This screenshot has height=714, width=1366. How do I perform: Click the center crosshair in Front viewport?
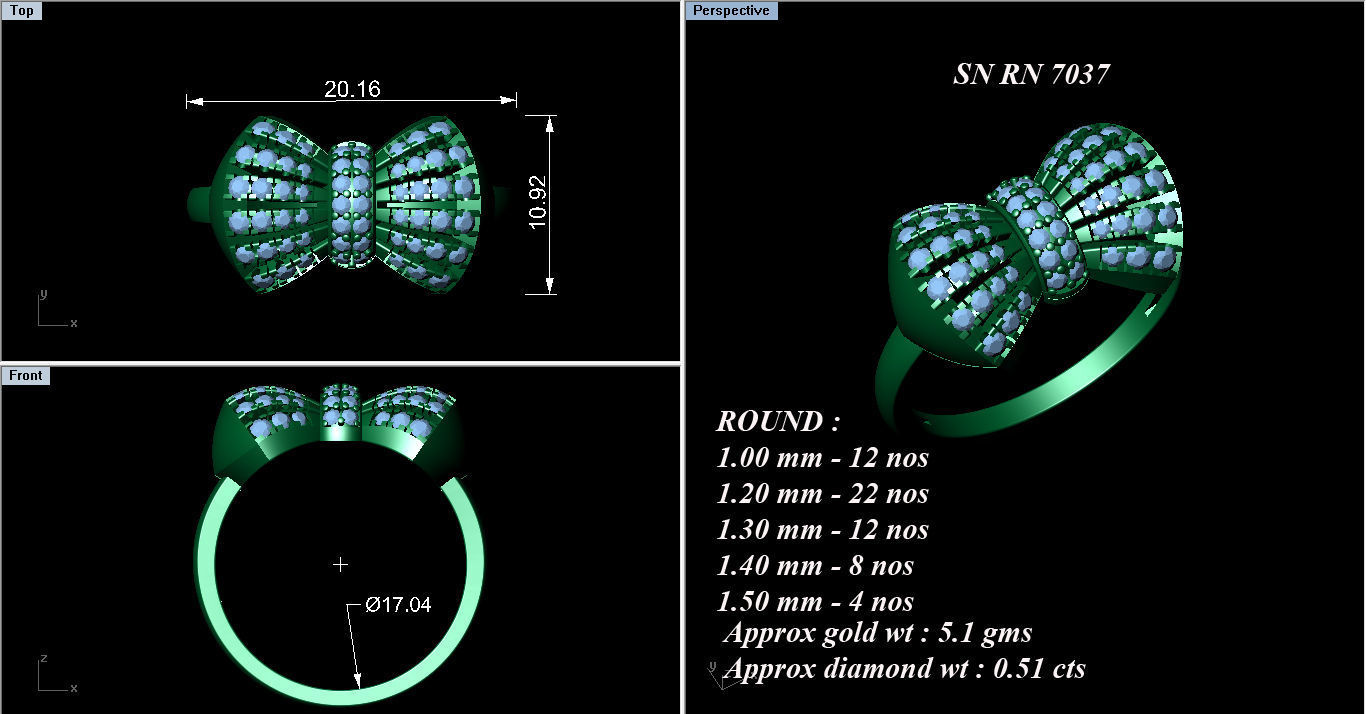click(340, 564)
